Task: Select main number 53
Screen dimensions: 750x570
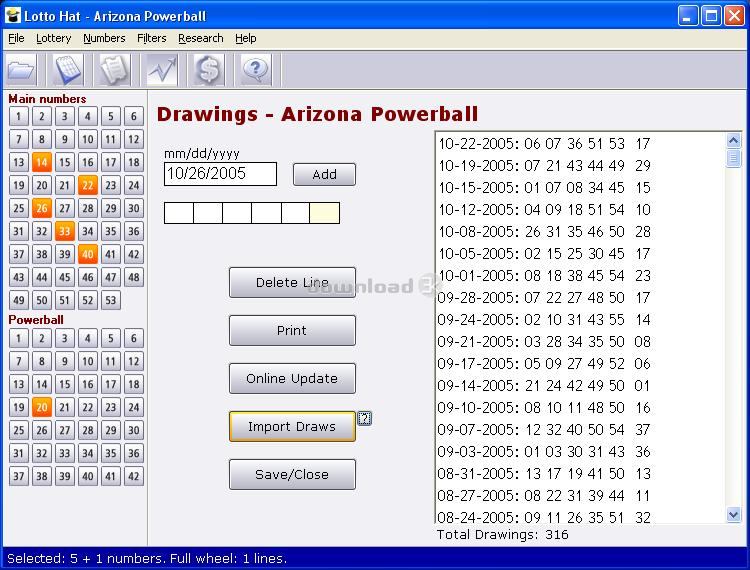Action: pos(110,300)
